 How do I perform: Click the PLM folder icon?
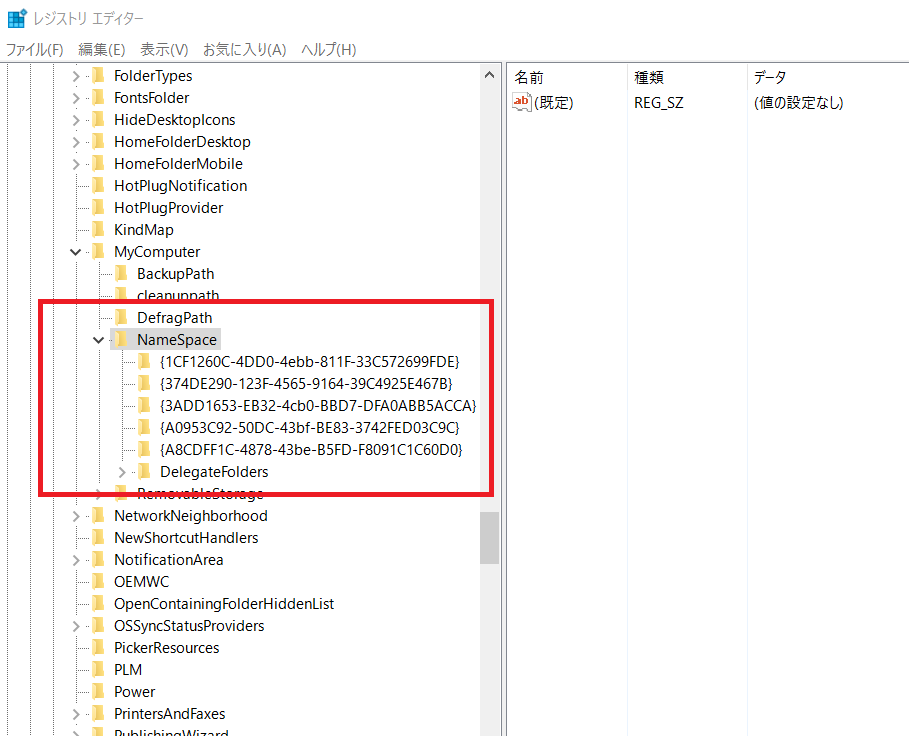click(99, 670)
